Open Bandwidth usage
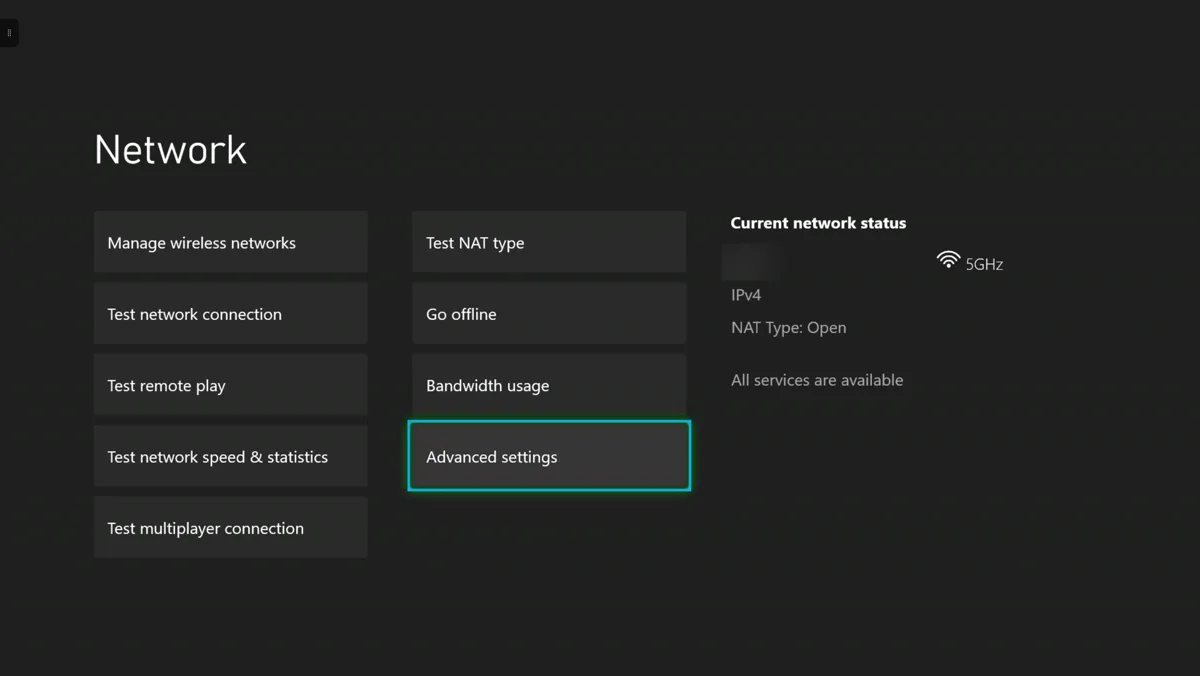The image size is (1200, 676). click(549, 385)
